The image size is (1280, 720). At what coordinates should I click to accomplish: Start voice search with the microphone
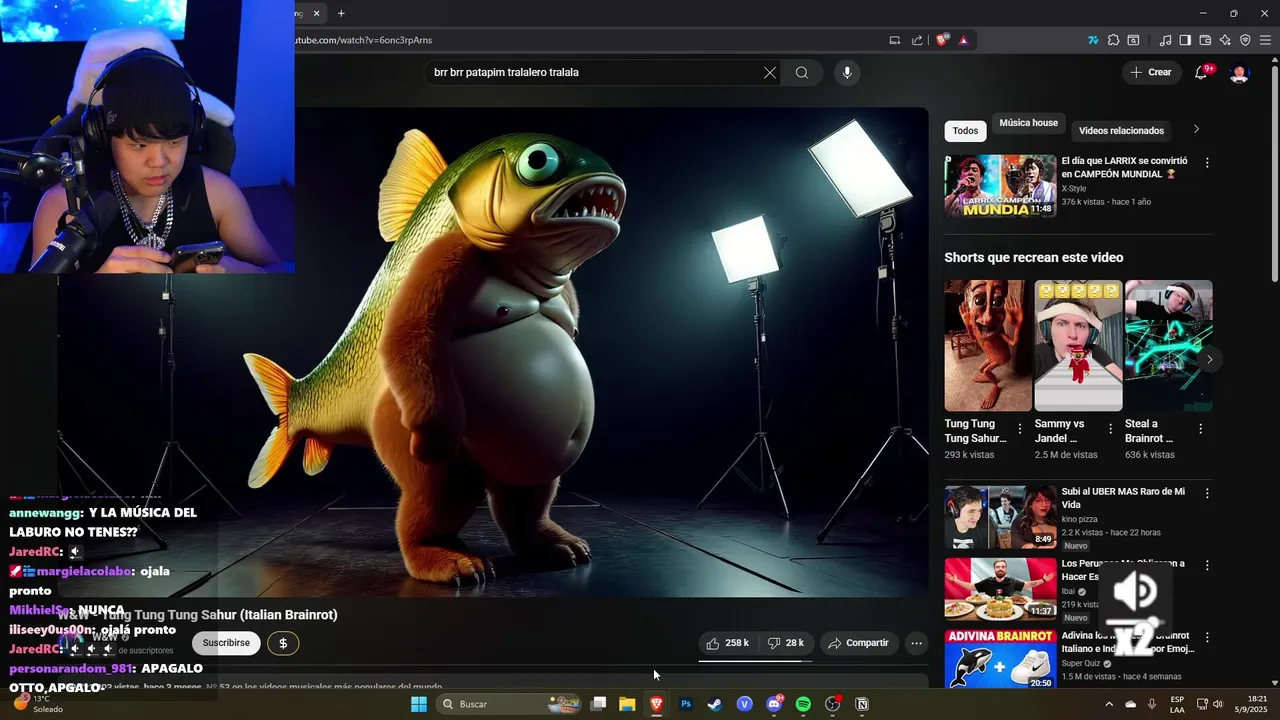click(x=847, y=72)
